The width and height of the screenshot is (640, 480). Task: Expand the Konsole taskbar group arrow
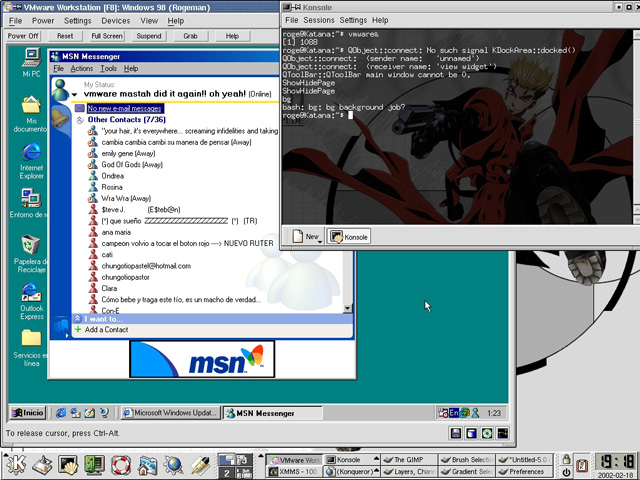point(377,458)
